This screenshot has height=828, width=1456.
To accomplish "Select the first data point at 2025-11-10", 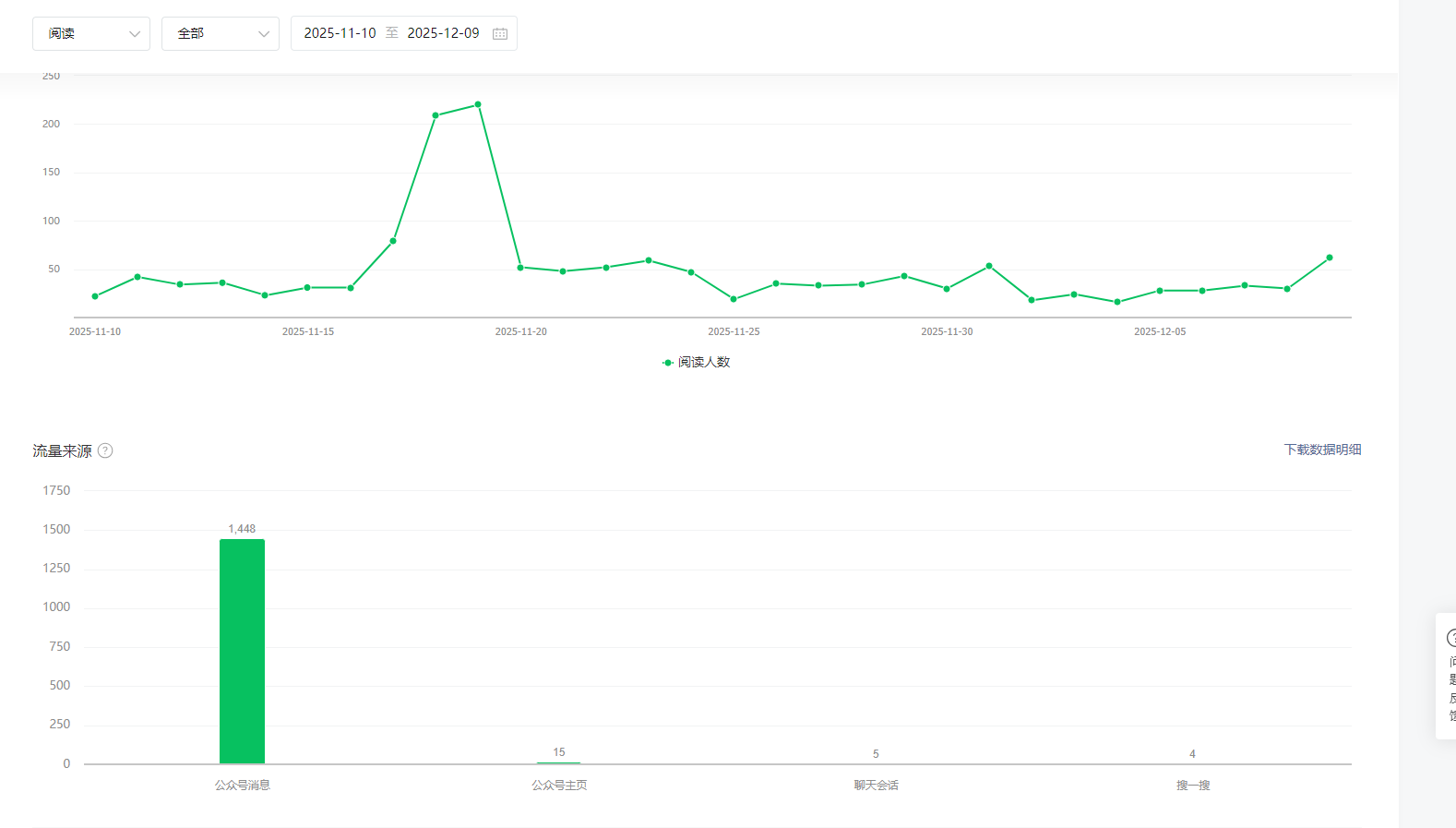I will coord(95,296).
